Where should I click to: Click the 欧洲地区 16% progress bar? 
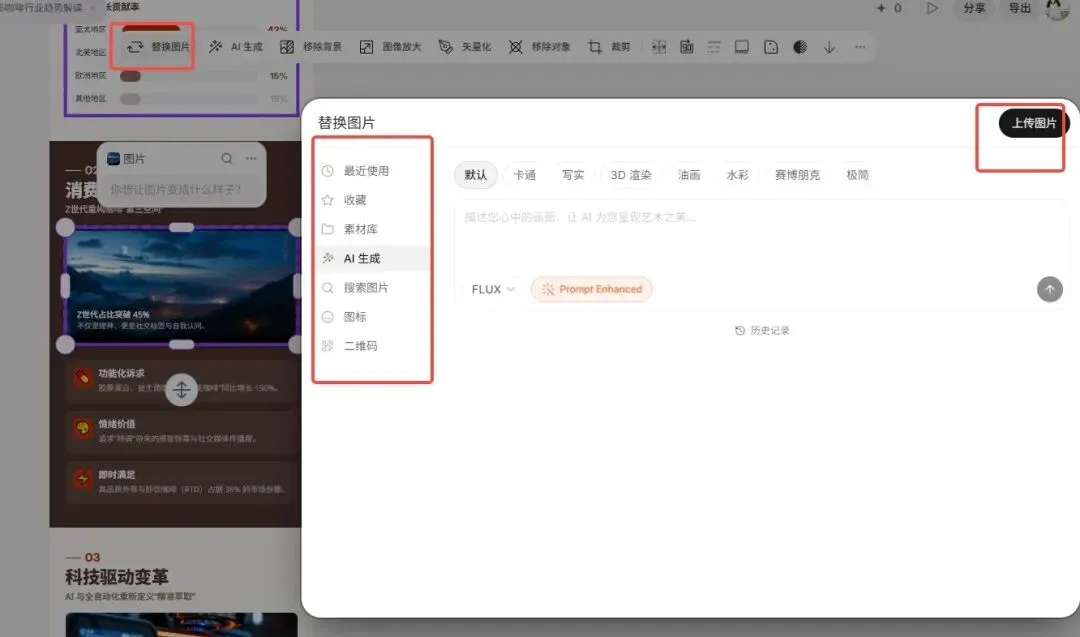coord(188,76)
